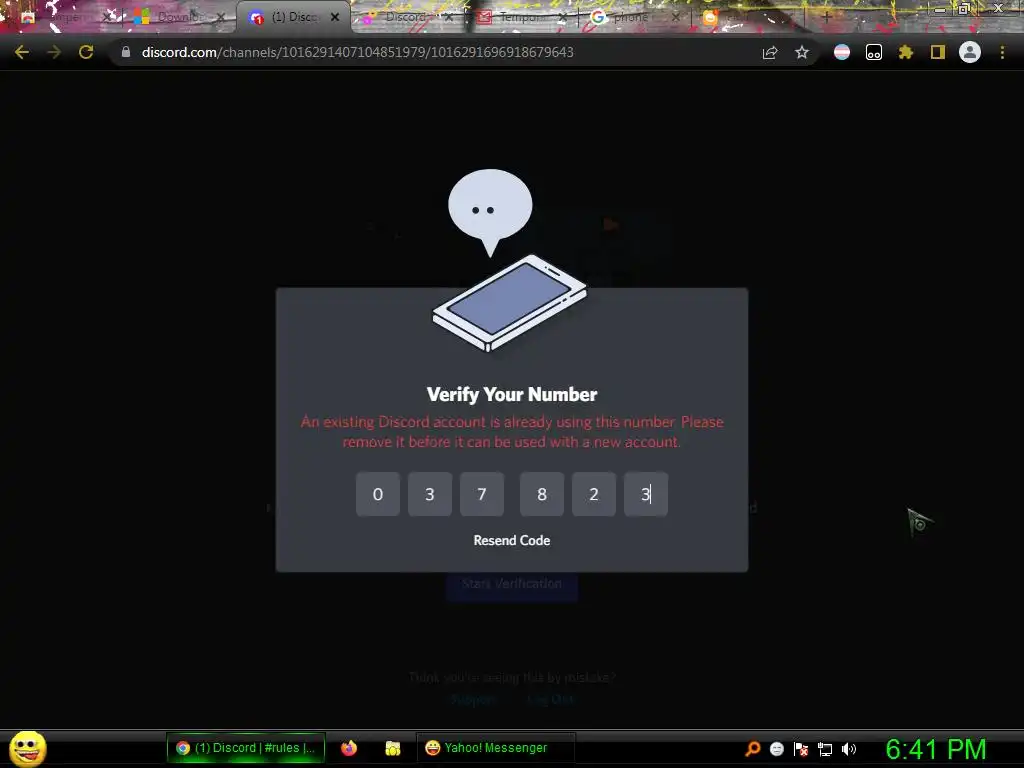Click the dimmed Start Verification button
Screen dimensions: 1024x768
click(x=512, y=584)
